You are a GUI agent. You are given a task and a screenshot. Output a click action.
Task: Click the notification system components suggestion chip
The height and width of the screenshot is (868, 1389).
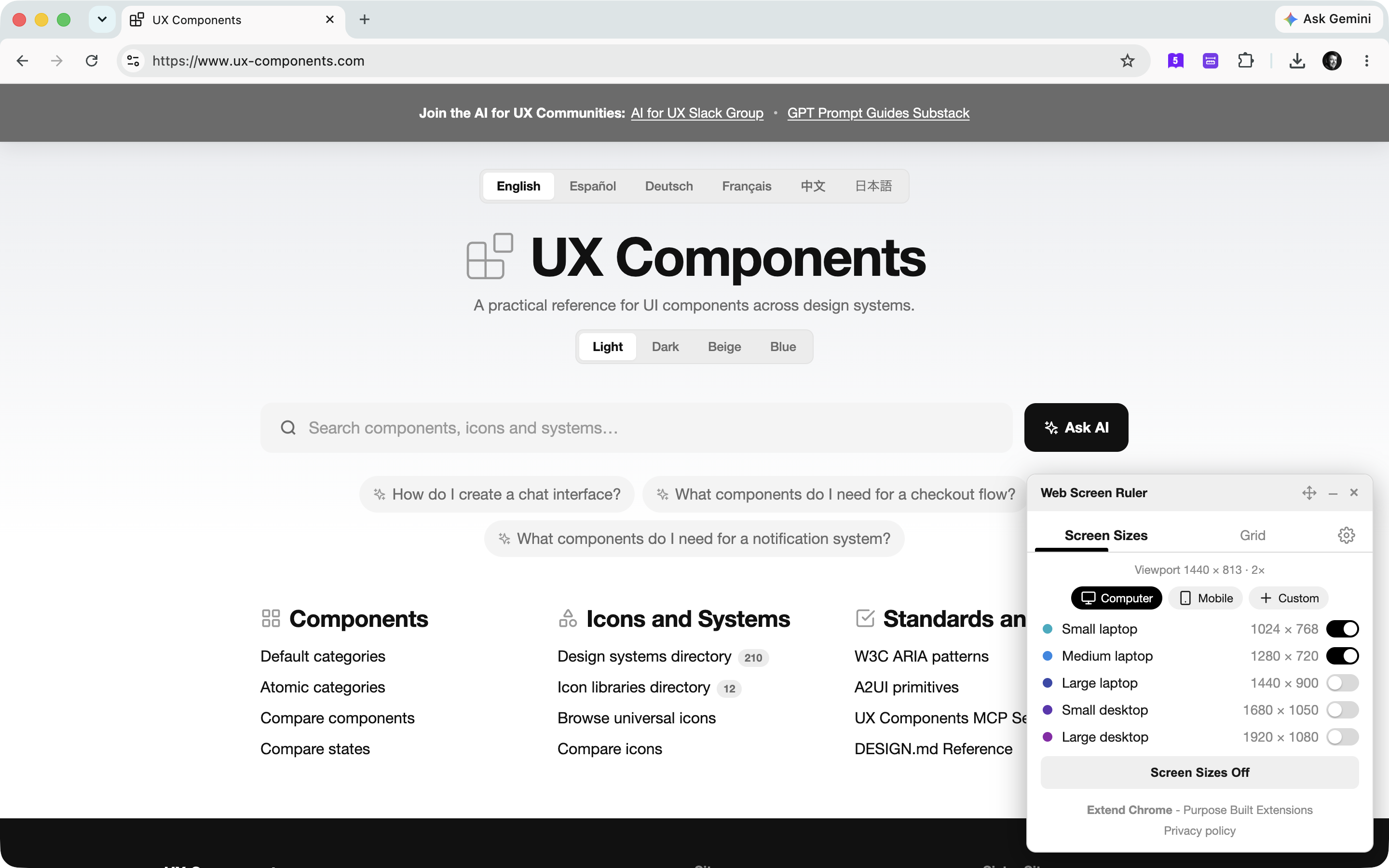[694, 539]
